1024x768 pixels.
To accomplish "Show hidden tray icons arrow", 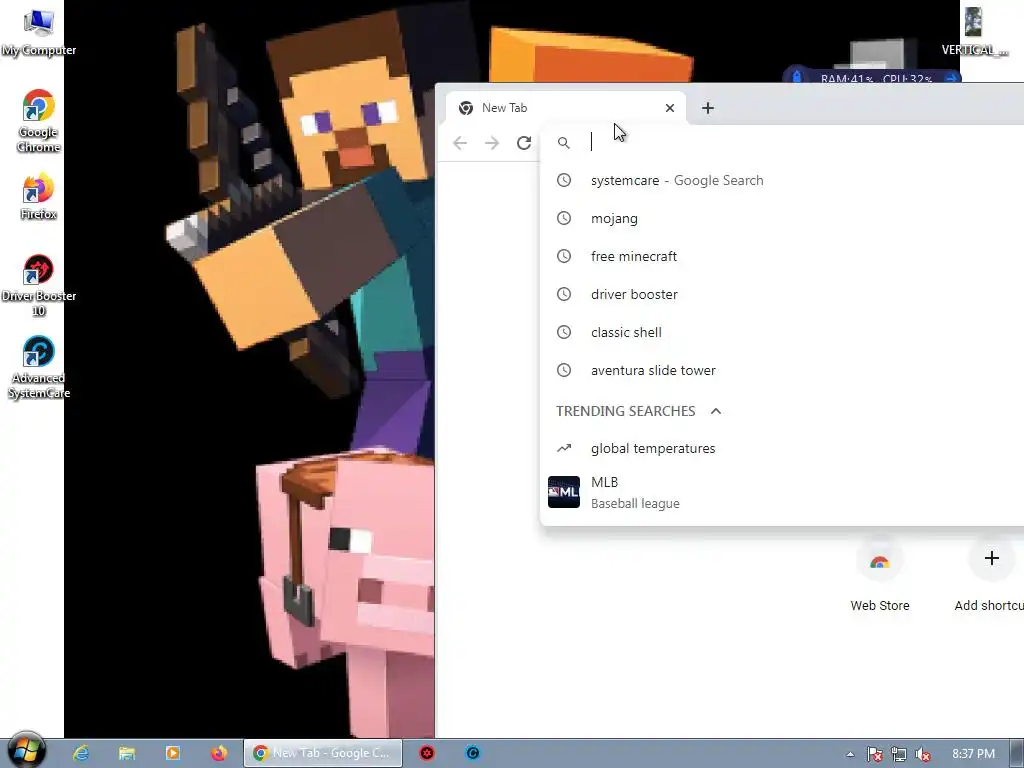I will [x=850, y=754].
